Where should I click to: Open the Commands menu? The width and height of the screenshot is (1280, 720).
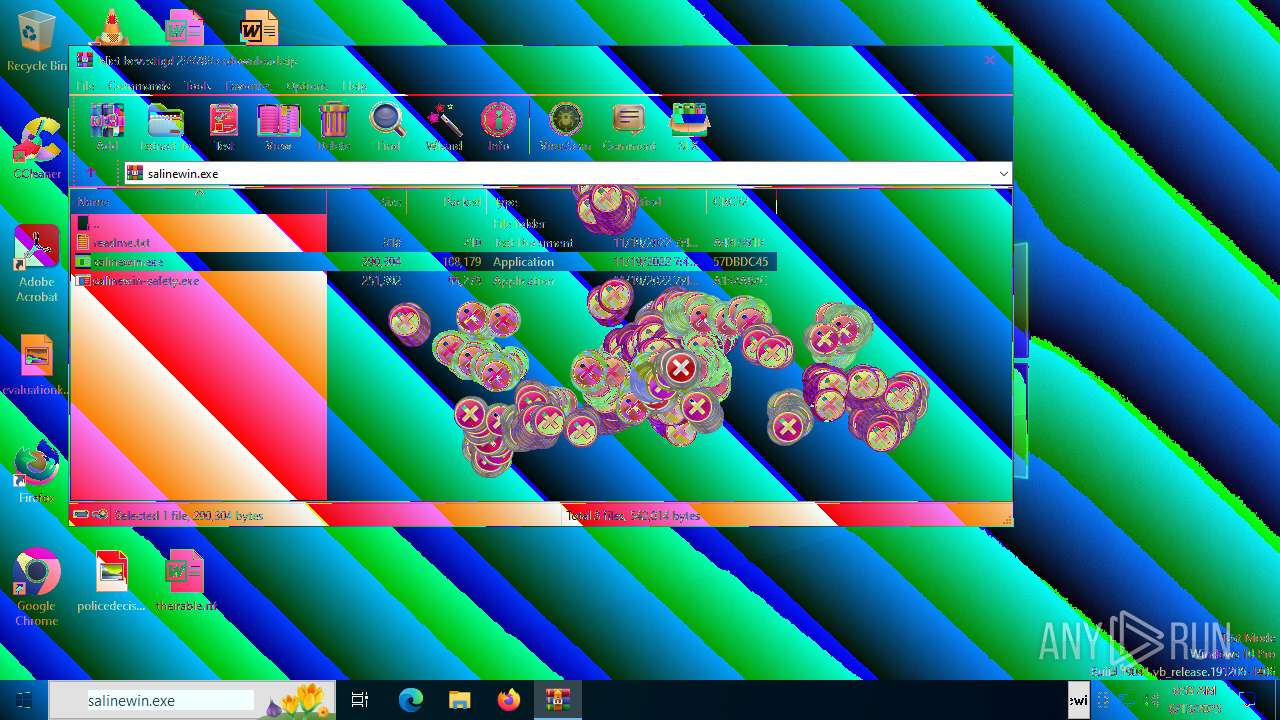139,86
